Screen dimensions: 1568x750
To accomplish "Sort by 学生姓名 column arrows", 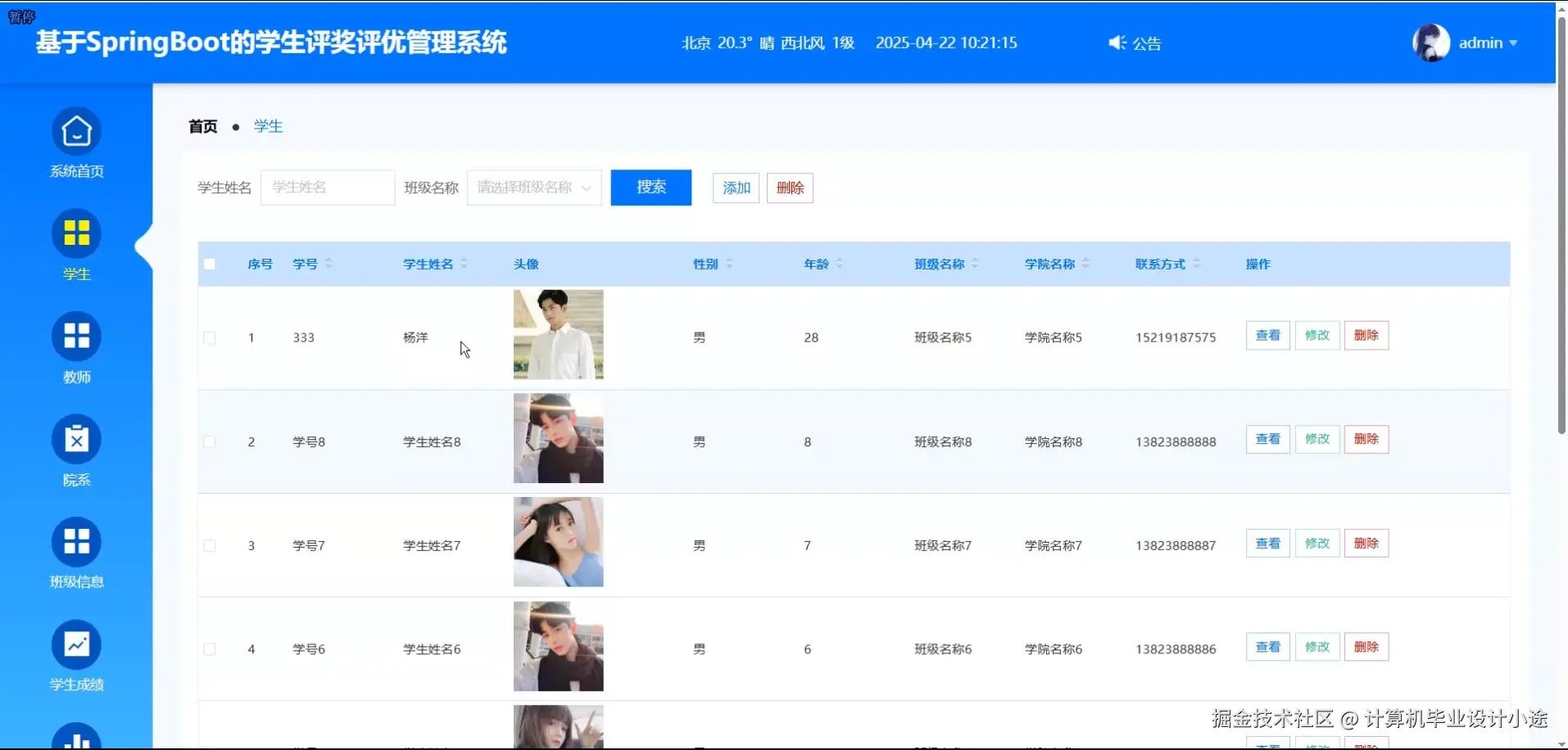I will click(x=465, y=264).
